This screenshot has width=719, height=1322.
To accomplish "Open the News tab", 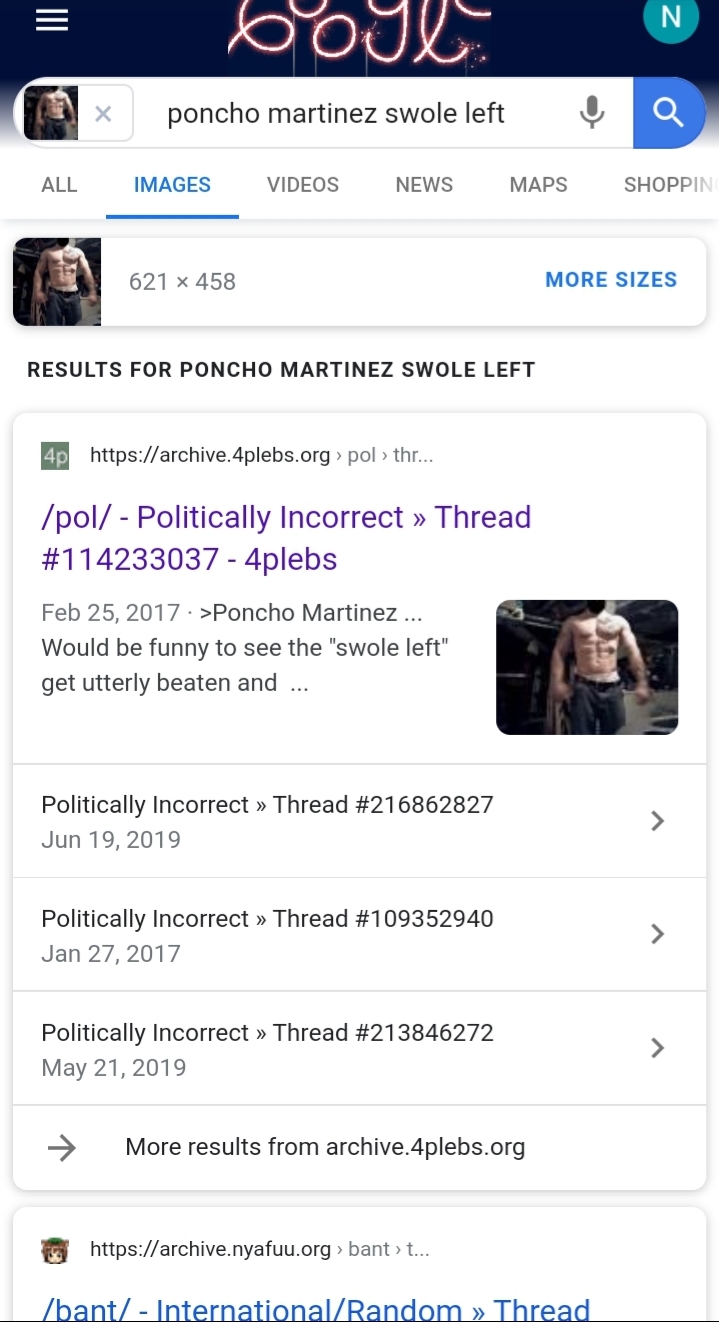I will [x=424, y=185].
